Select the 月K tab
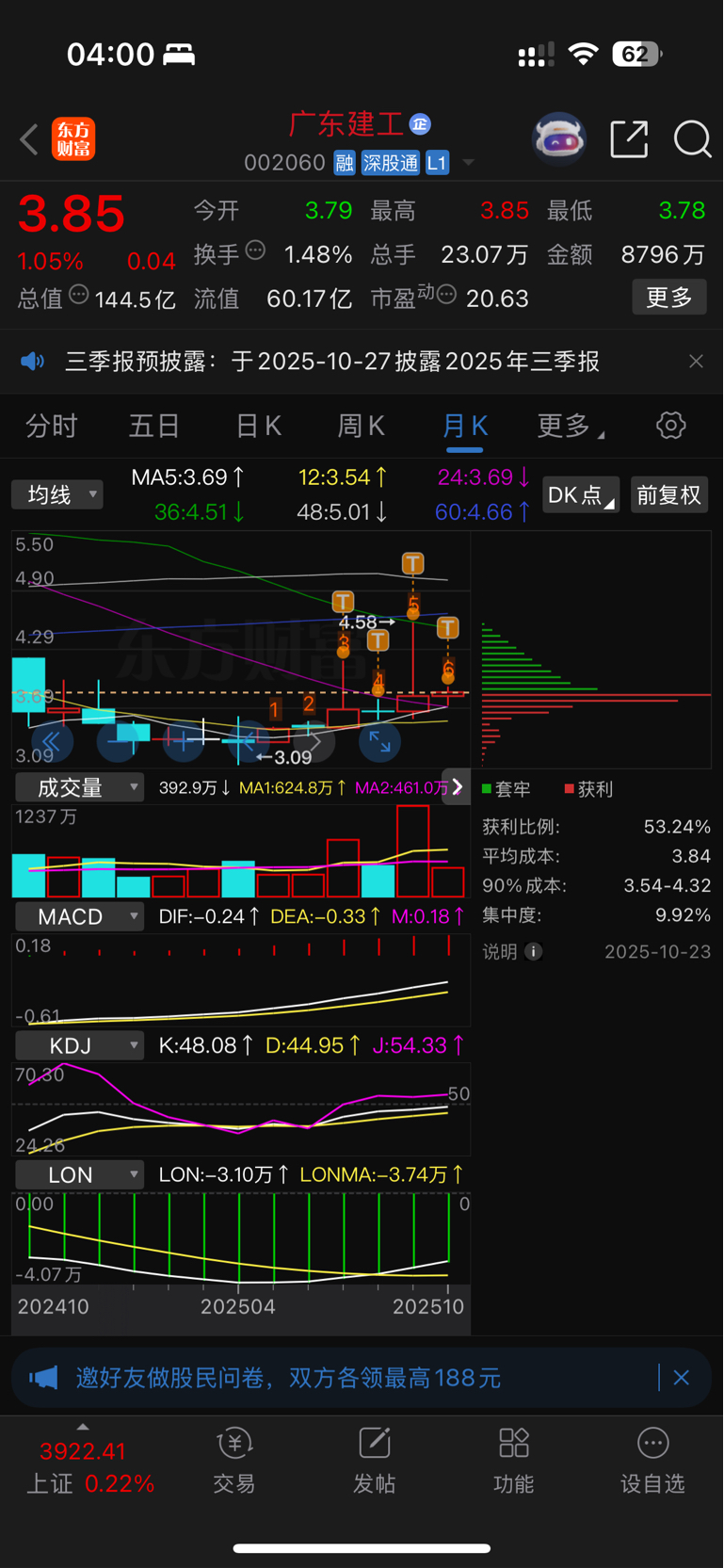Screen dimensions: 724x1568 tap(465, 426)
